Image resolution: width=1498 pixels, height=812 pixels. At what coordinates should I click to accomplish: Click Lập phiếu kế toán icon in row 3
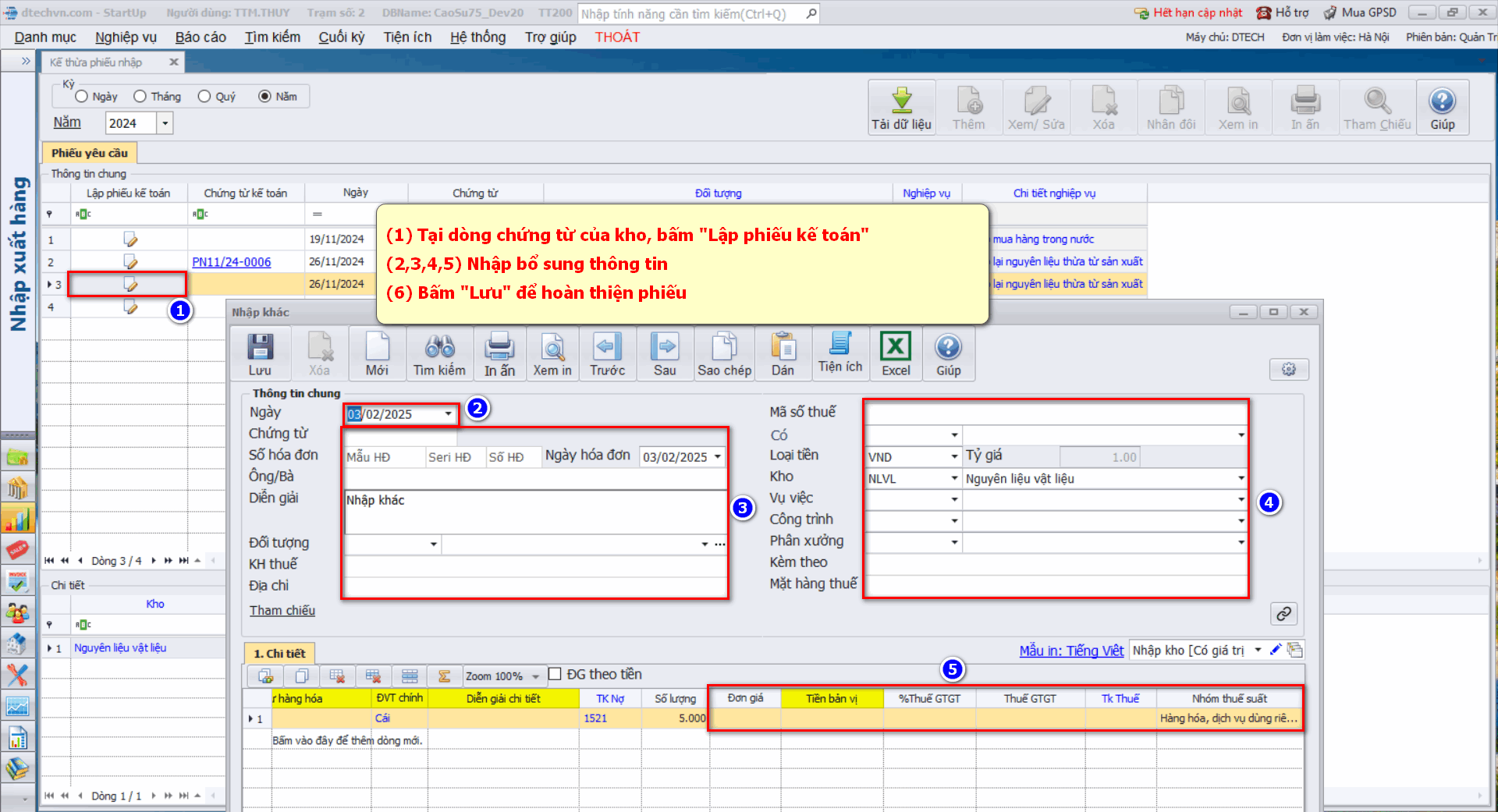tap(130, 285)
